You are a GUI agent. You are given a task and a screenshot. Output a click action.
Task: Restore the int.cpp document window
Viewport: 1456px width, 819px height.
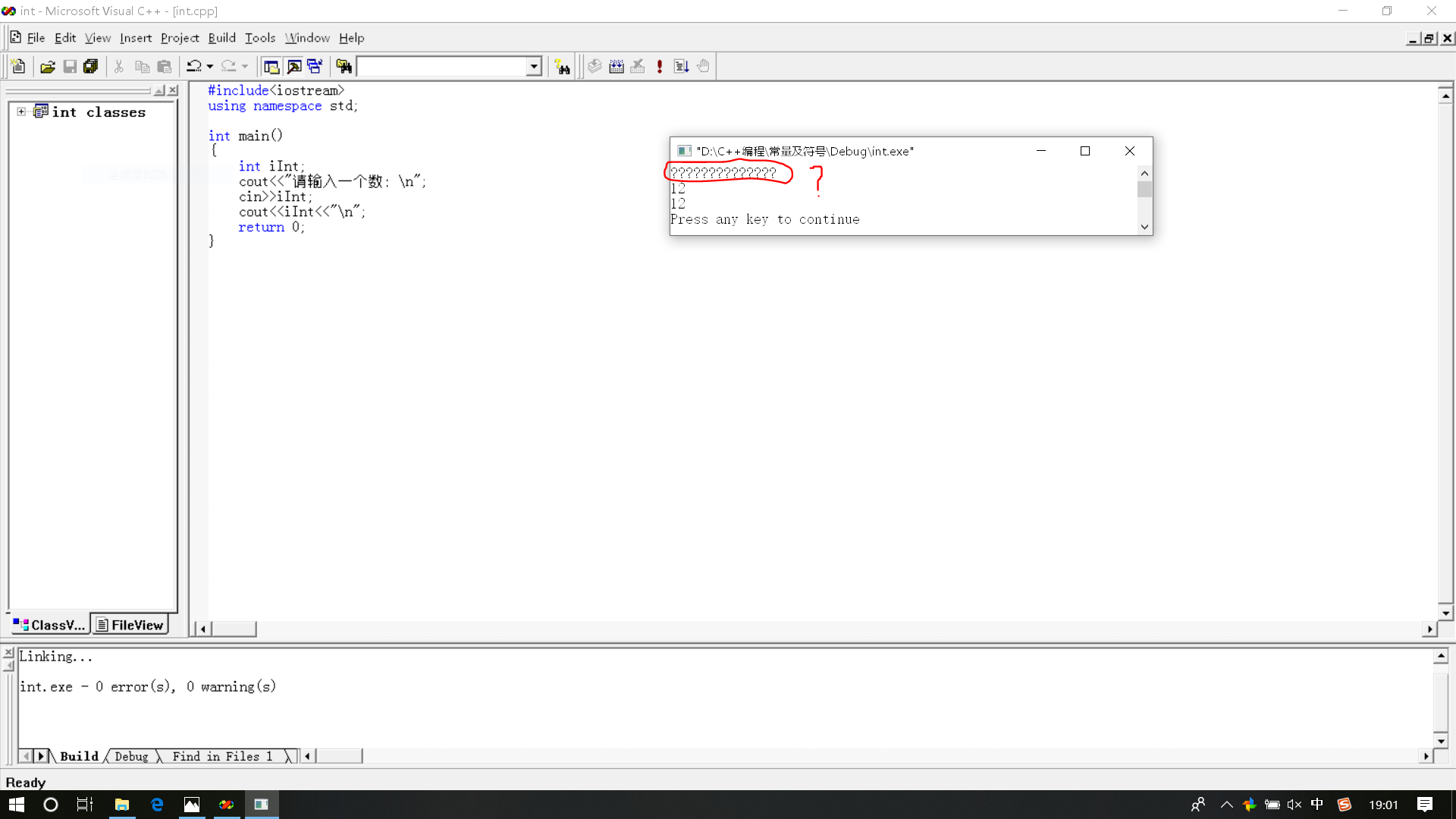pos(1429,38)
